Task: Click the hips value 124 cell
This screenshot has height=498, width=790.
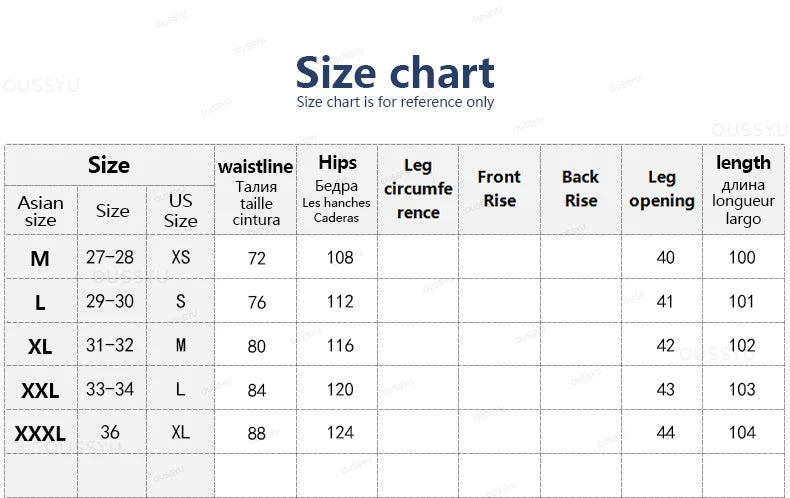Action: (340, 433)
